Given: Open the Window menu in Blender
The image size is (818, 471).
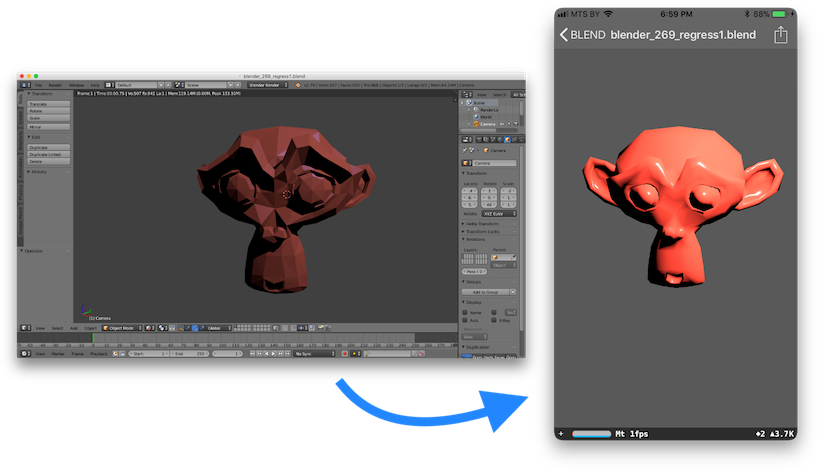Looking at the screenshot, I should 76,85.
